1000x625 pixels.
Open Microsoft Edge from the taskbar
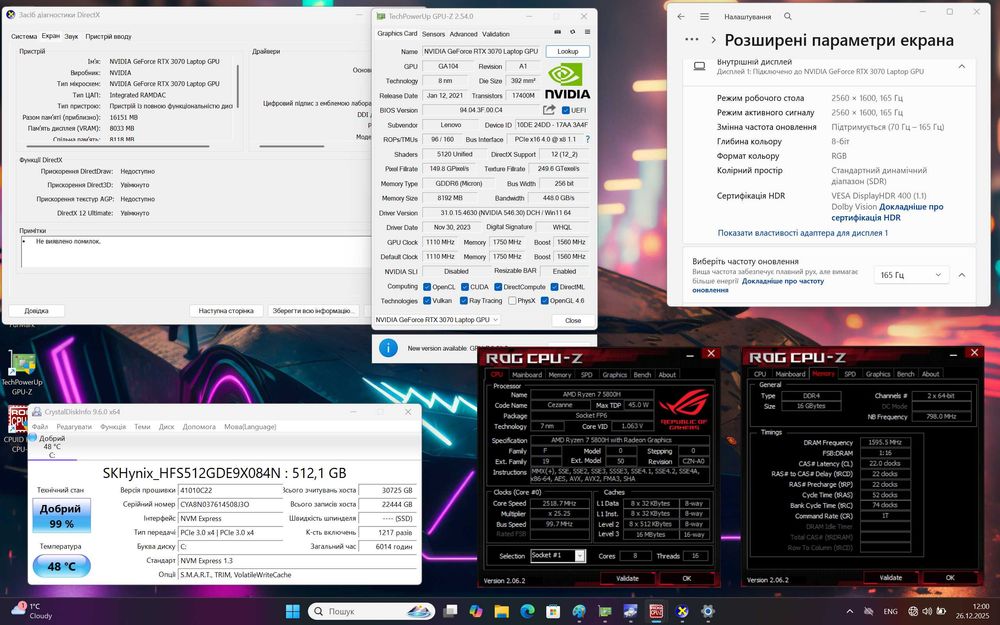527,611
